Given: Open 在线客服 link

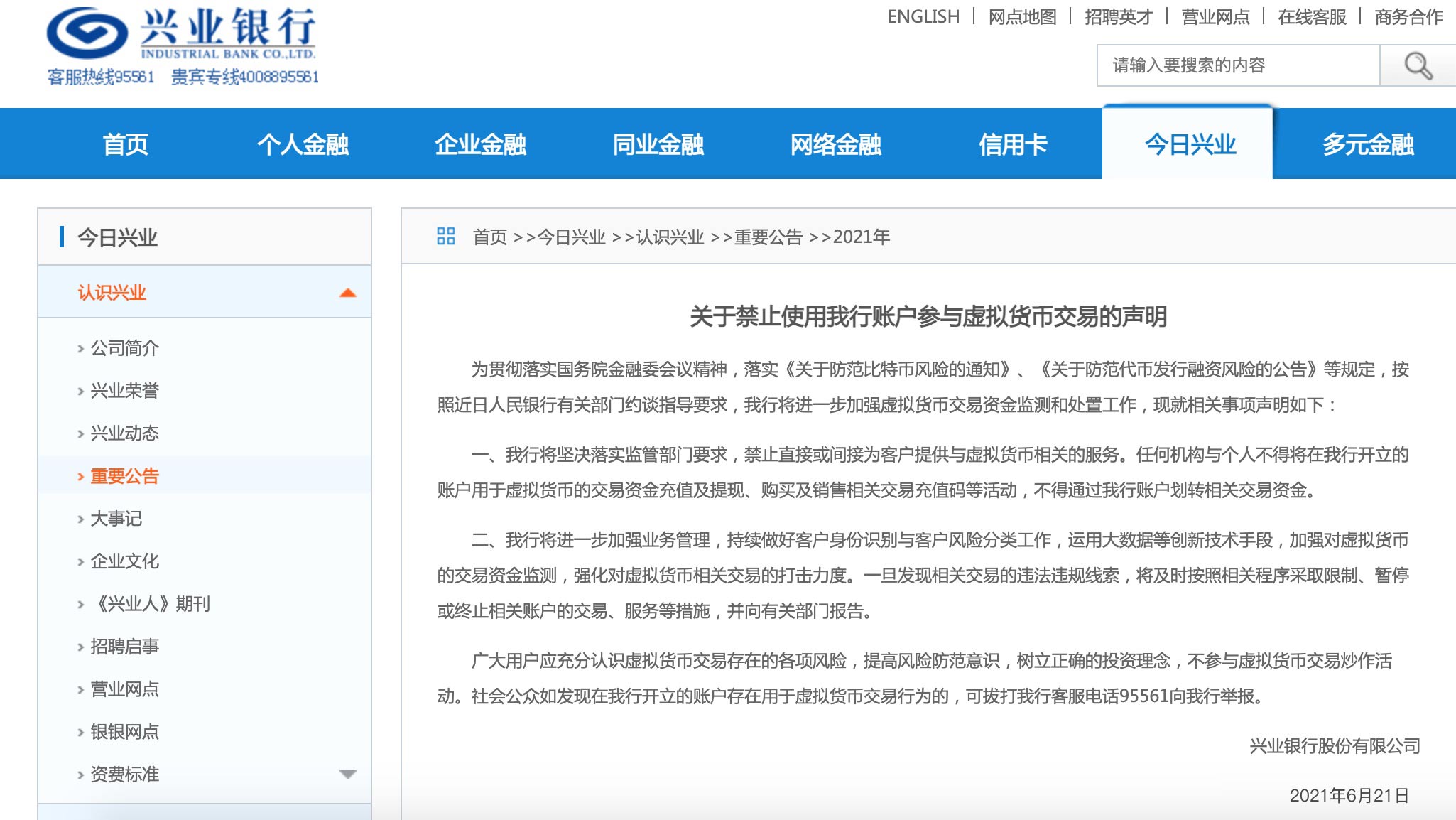Looking at the screenshot, I should coord(1312,16).
